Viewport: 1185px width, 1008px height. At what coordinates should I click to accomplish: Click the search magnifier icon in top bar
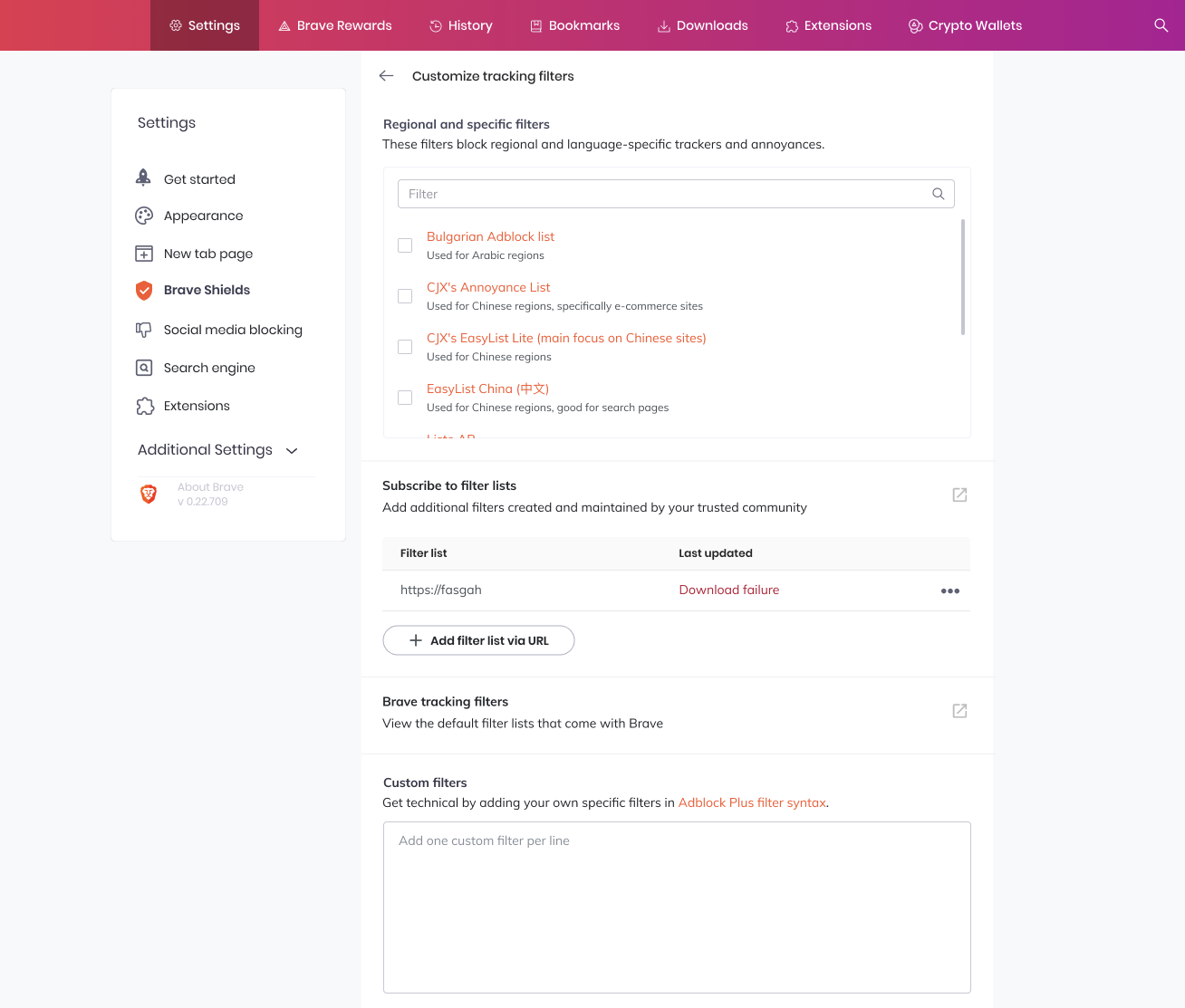pos(1161,25)
